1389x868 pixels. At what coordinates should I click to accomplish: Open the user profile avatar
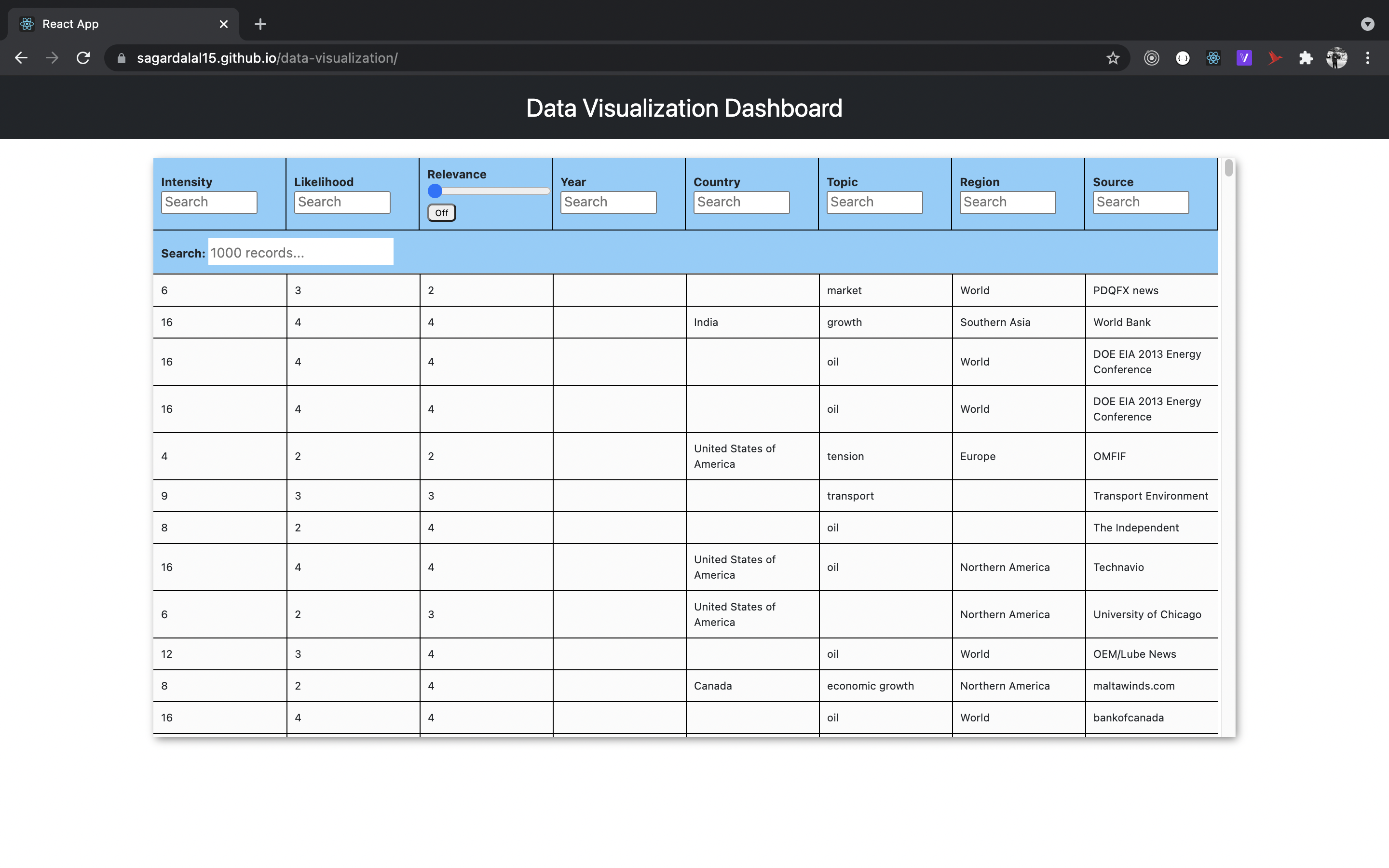1337,58
